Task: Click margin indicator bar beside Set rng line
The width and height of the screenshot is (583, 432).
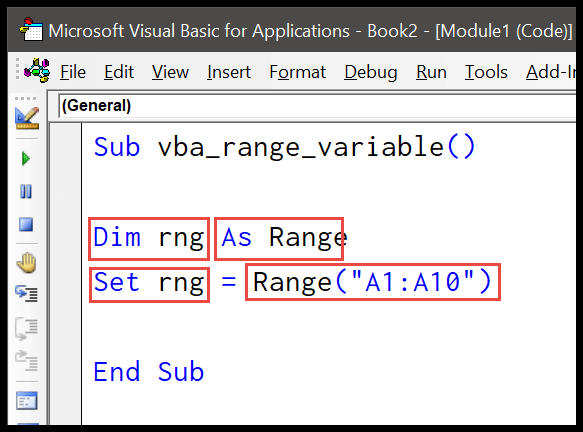Action: click(66, 282)
